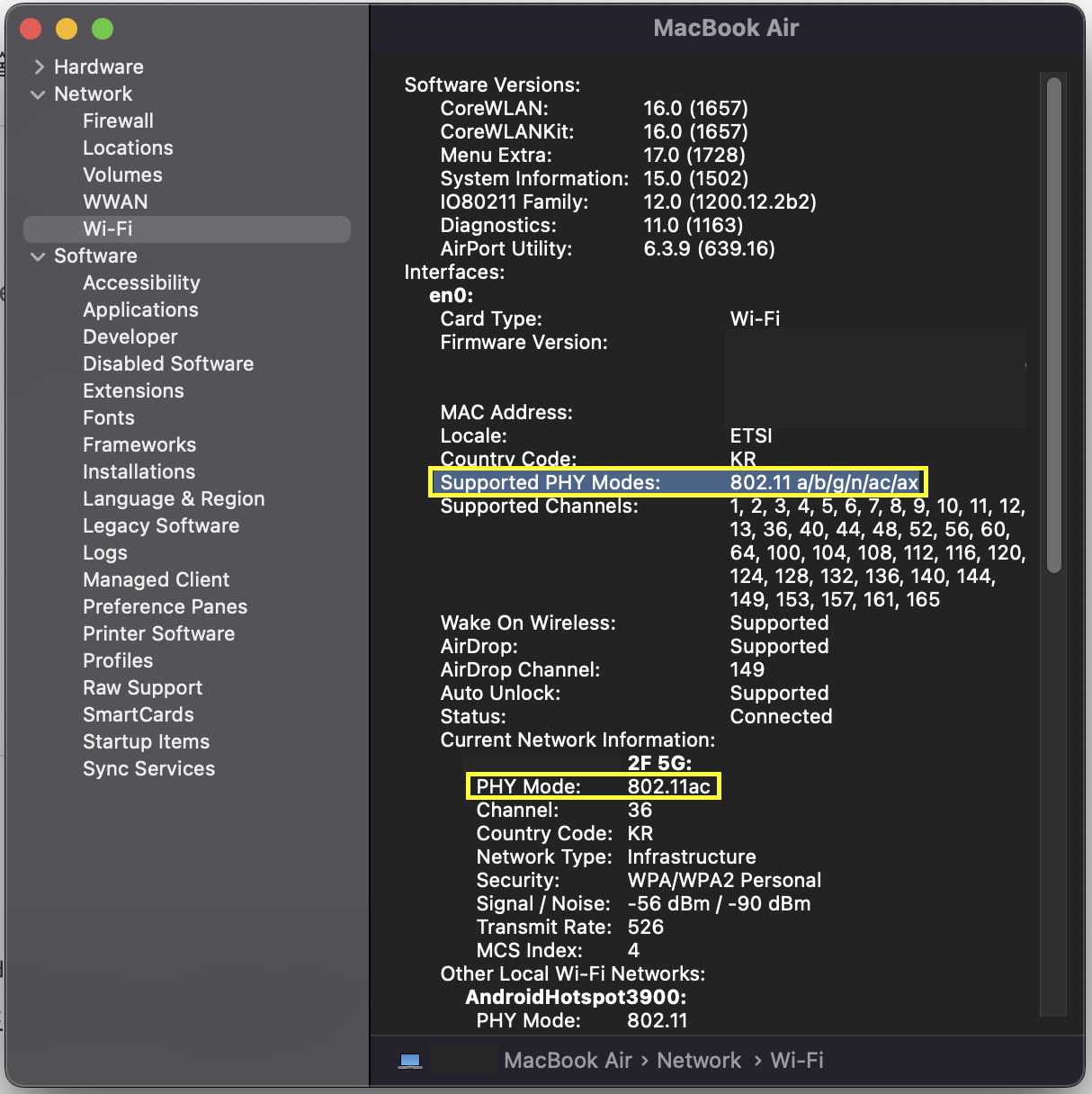Select Installations in the sidebar

pyautogui.click(x=139, y=471)
